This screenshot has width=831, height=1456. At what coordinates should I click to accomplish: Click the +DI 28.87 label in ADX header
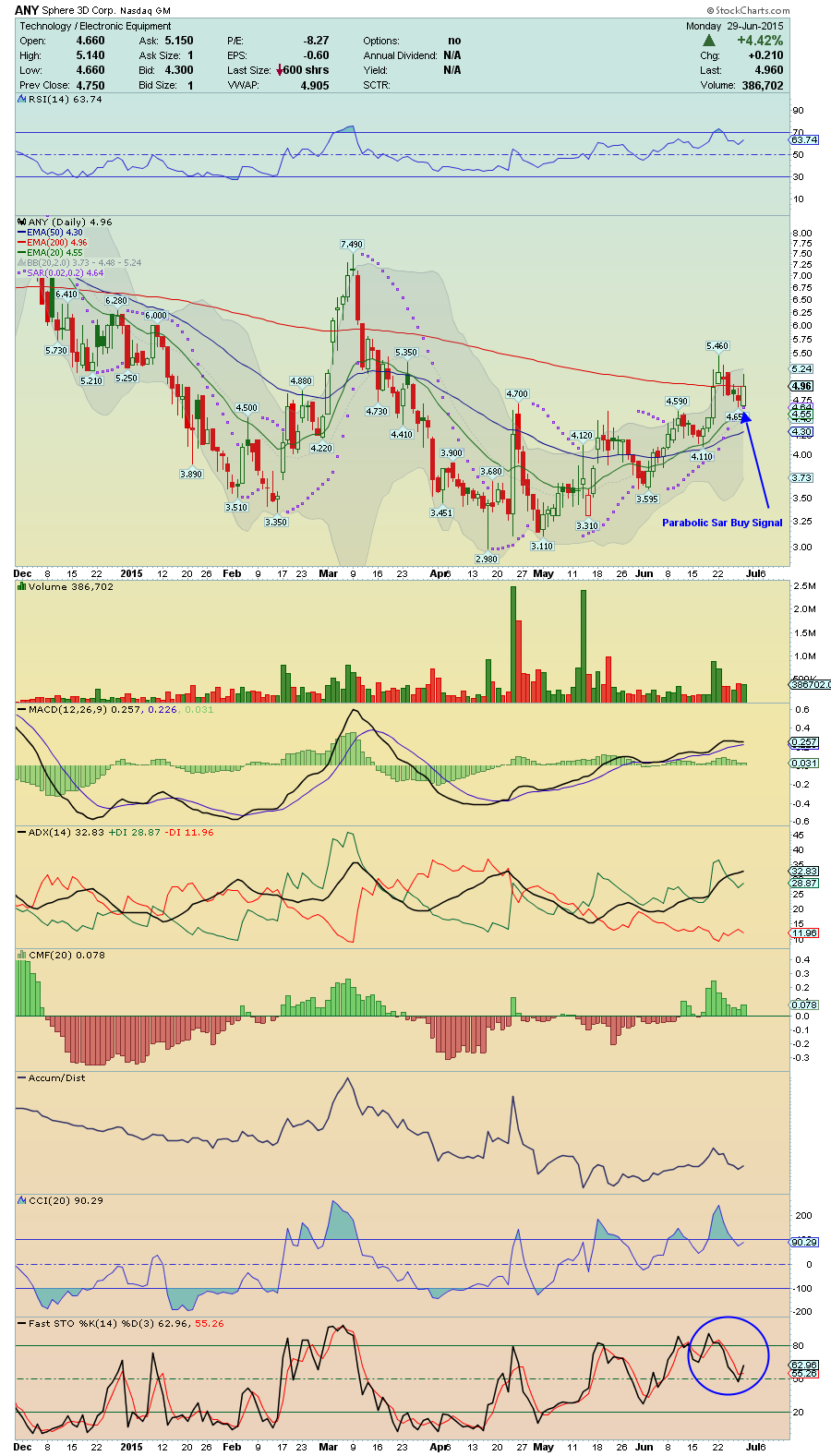click(134, 833)
